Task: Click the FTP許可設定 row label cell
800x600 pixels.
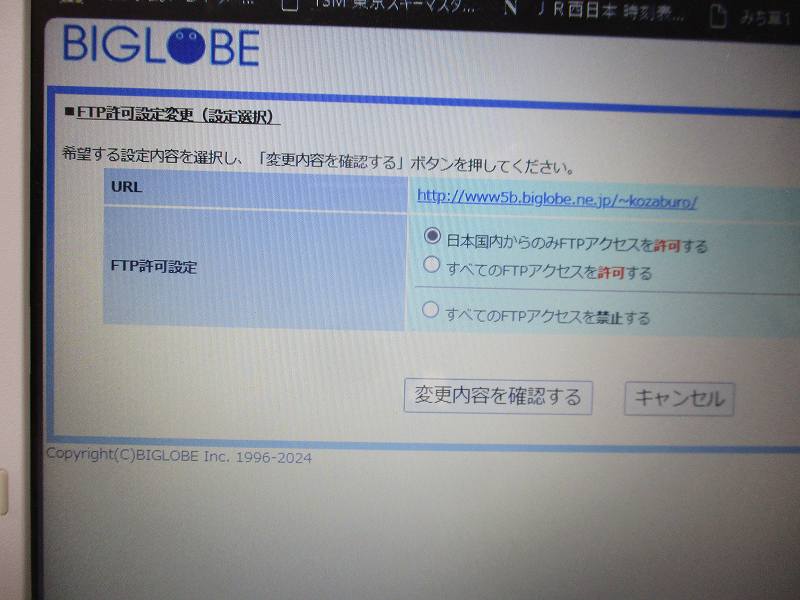Action: click(255, 268)
